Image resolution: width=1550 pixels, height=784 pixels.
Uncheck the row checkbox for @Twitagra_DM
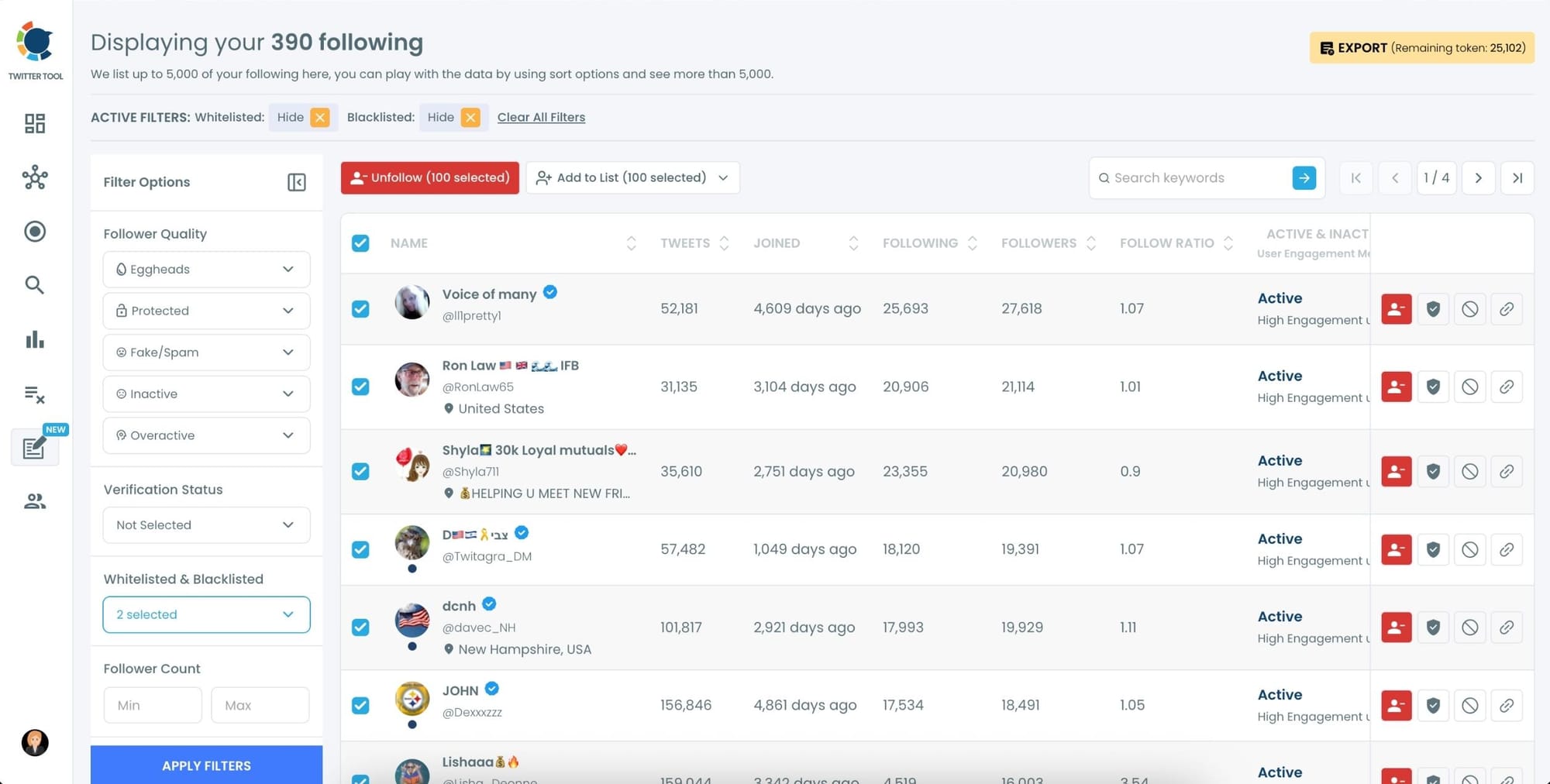pos(360,549)
